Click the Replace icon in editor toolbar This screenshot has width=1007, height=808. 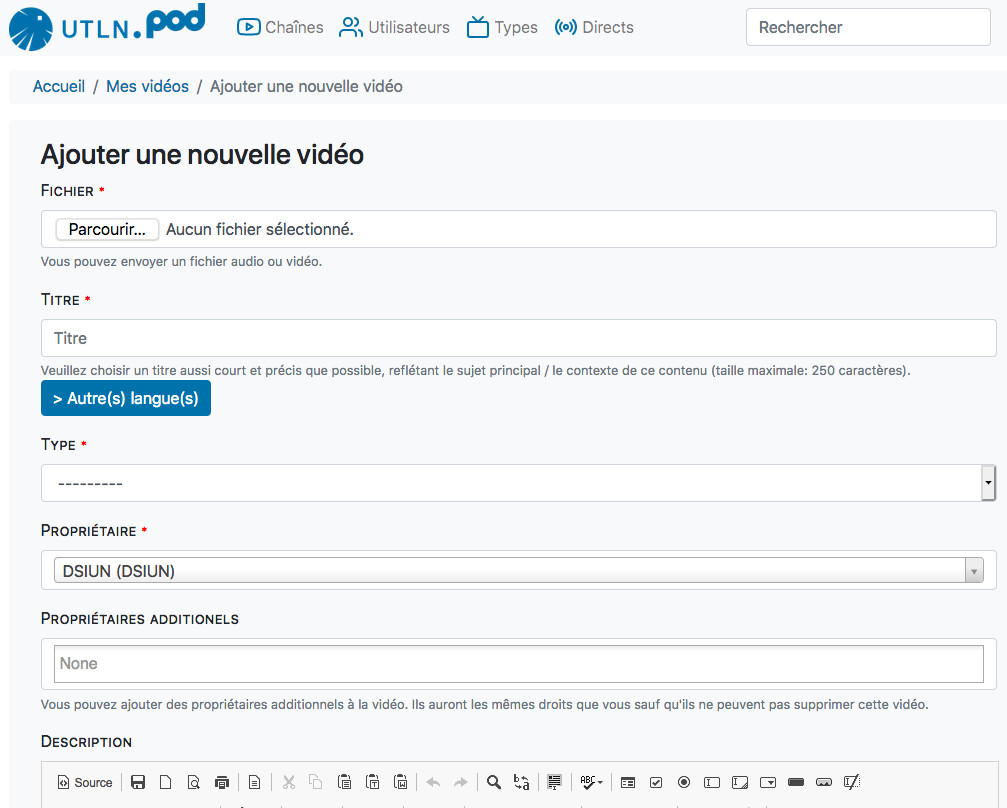(521, 782)
